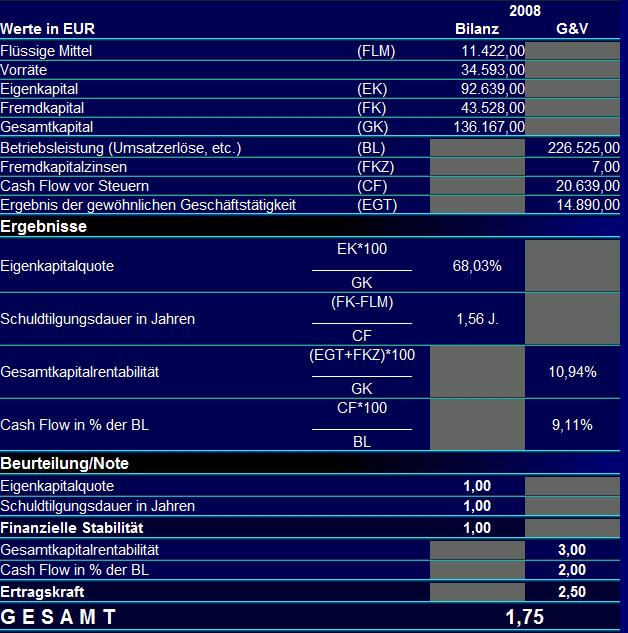
Task: Click the Ertragskraft grade 2,50
Action: pyautogui.click(x=572, y=592)
